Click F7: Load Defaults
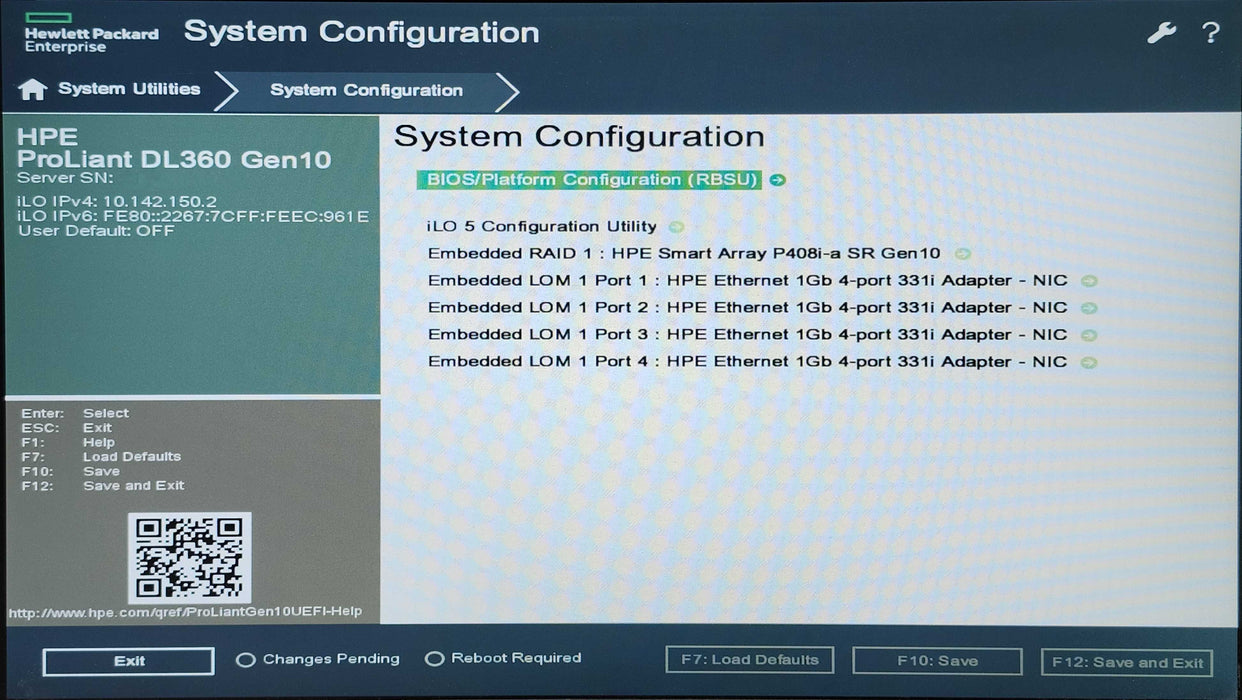Image resolution: width=1242 pixels, height=700 pixels. 748,660
